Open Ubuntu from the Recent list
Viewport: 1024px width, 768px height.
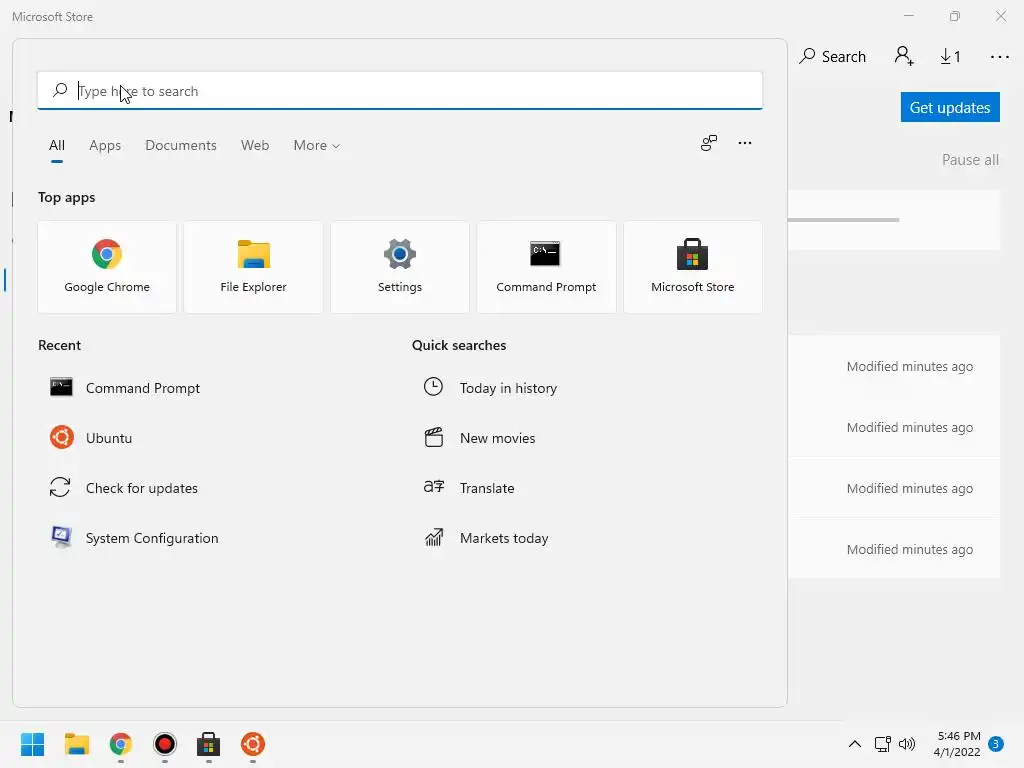(x=91, y=438)
